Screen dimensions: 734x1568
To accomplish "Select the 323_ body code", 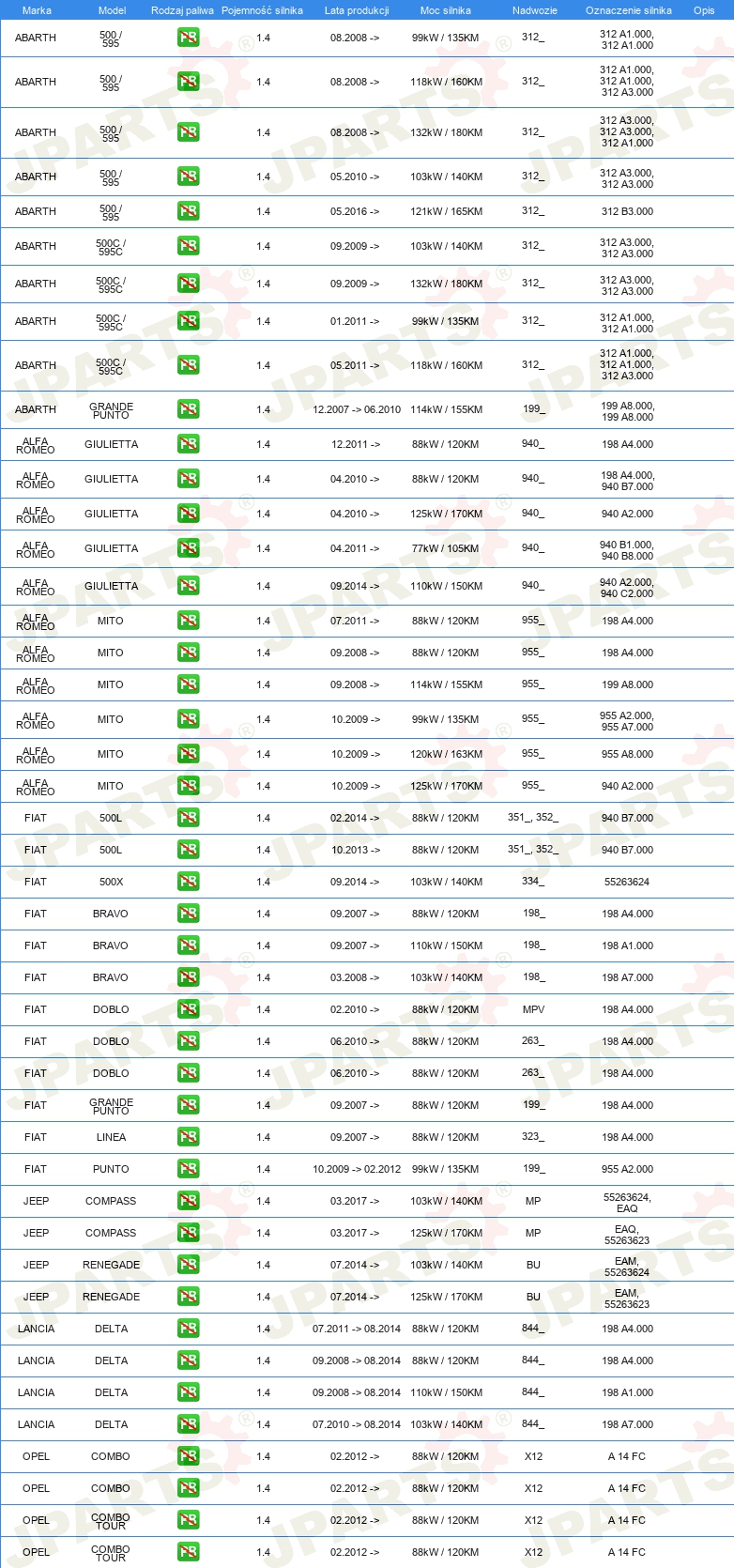I will click(533, 1137).
